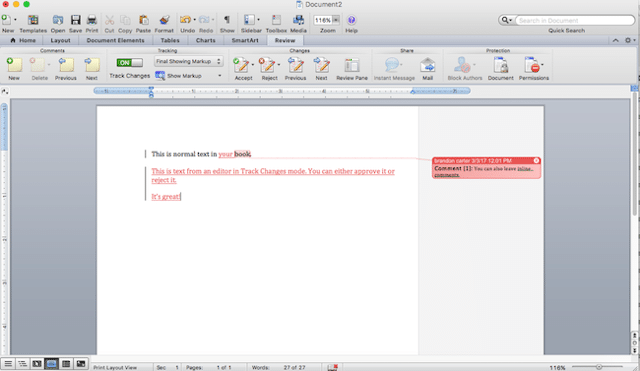This screenshot has width=640, height=371.
Task: Open the zoom percentage dropdown
Action: [x=336, y=20]
